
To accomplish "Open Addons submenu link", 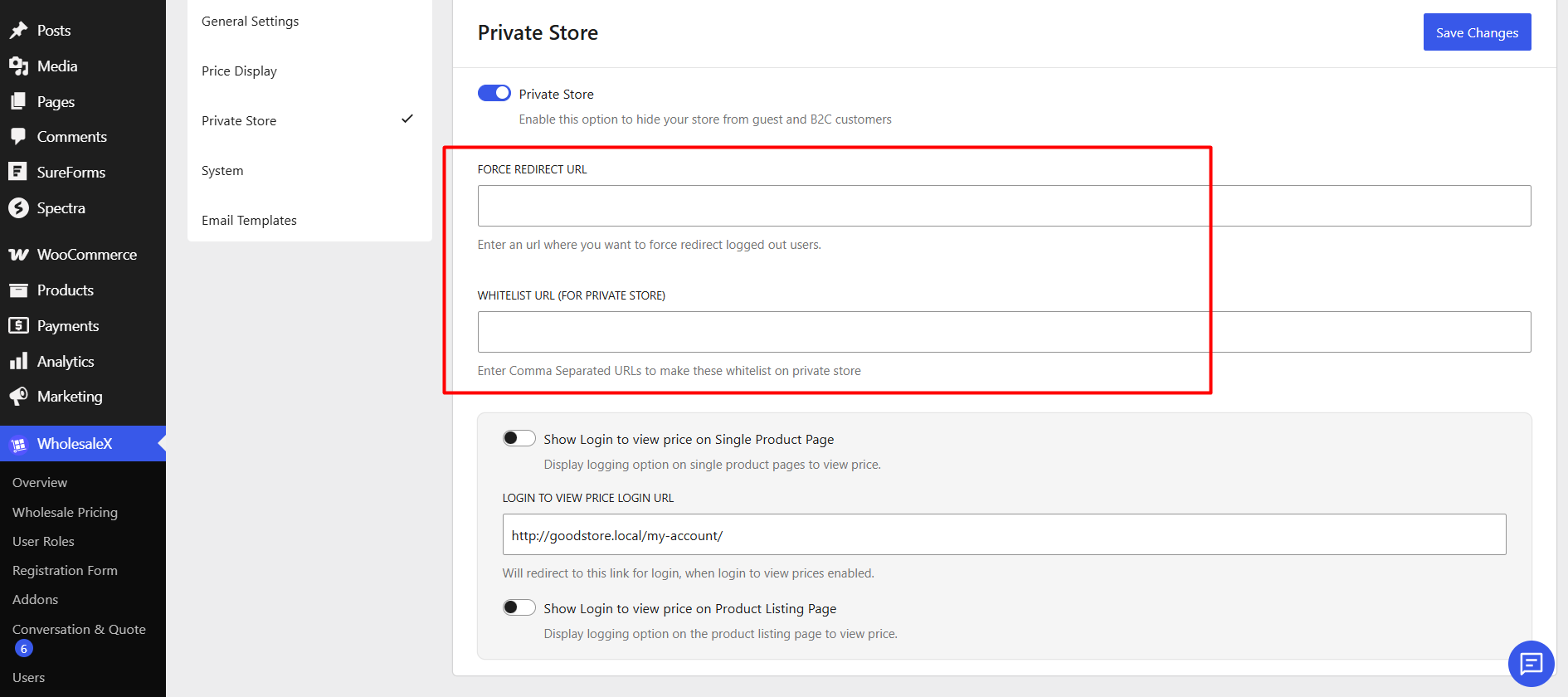I will tap(35, 600).
